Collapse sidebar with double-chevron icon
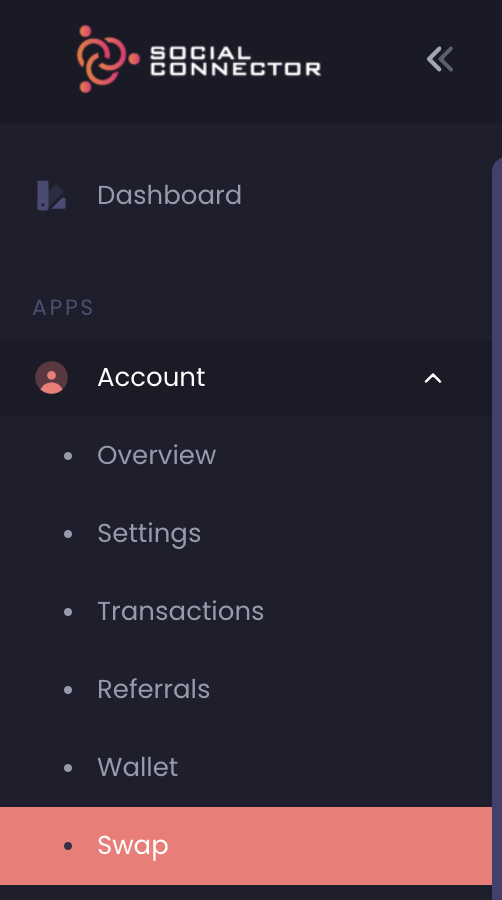Viewport: 502px width, 900px height. tap(440, 59)
